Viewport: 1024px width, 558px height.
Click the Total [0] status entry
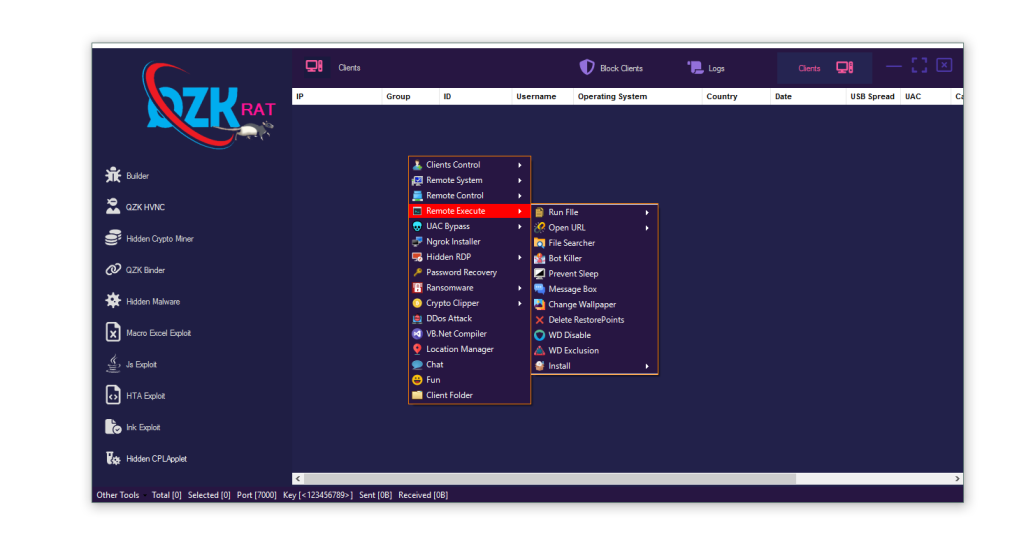point(167,495)
